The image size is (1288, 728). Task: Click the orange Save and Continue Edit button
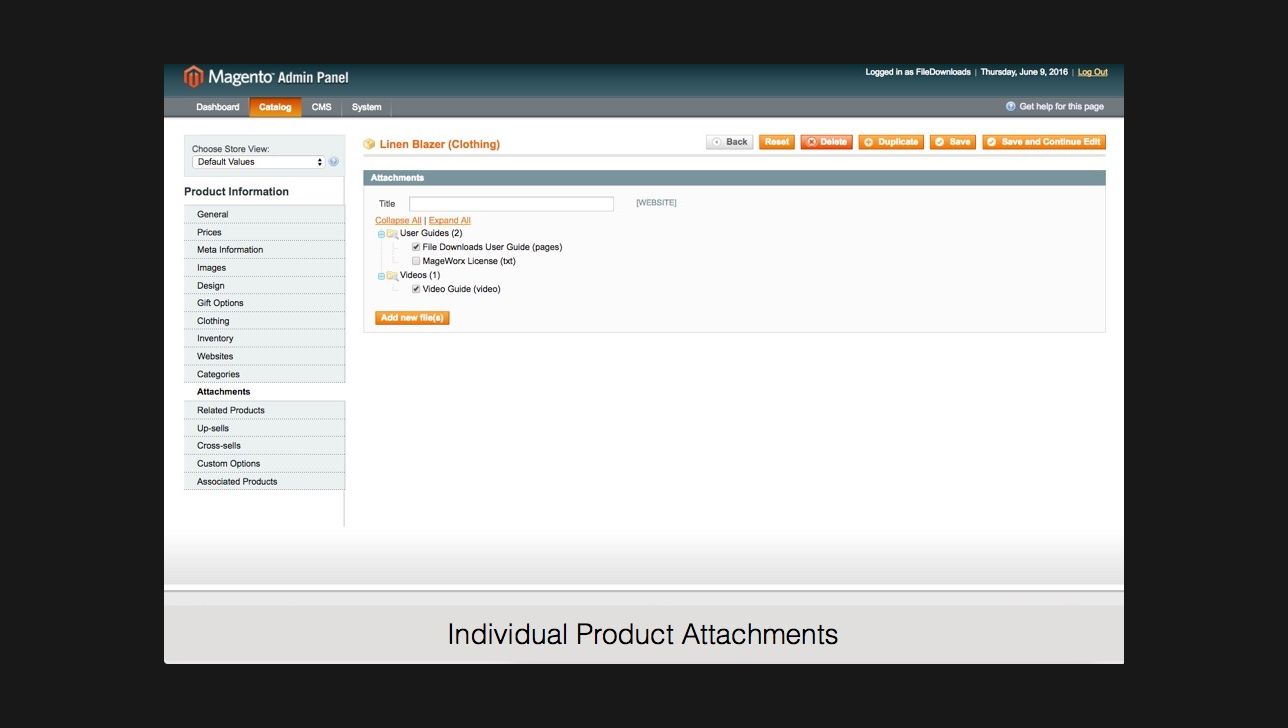1043,141
